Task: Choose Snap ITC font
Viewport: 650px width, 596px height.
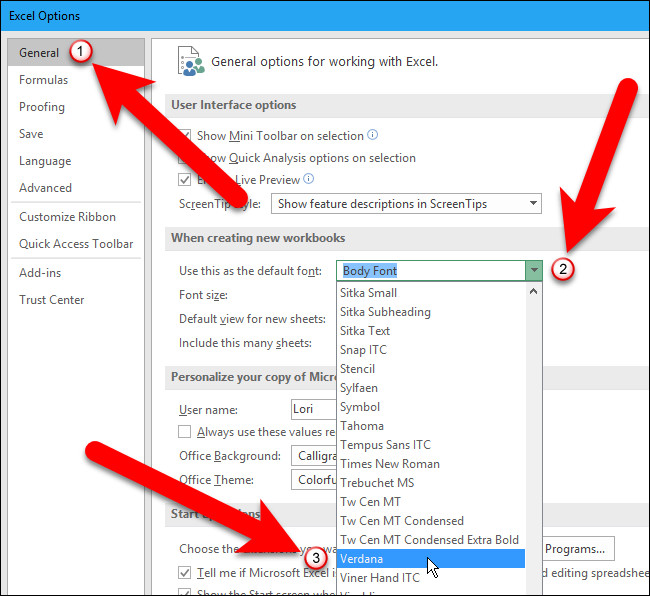Action: [431, 350]
